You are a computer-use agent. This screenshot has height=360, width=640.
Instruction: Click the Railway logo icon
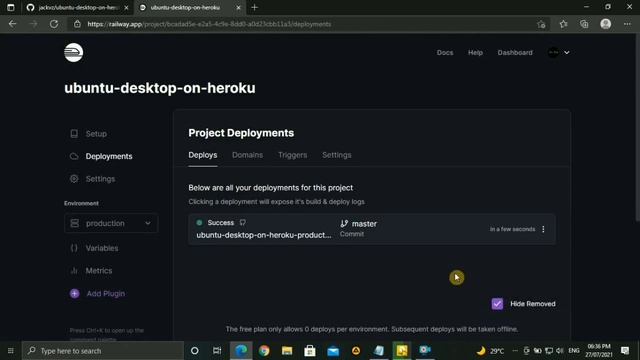73,53
